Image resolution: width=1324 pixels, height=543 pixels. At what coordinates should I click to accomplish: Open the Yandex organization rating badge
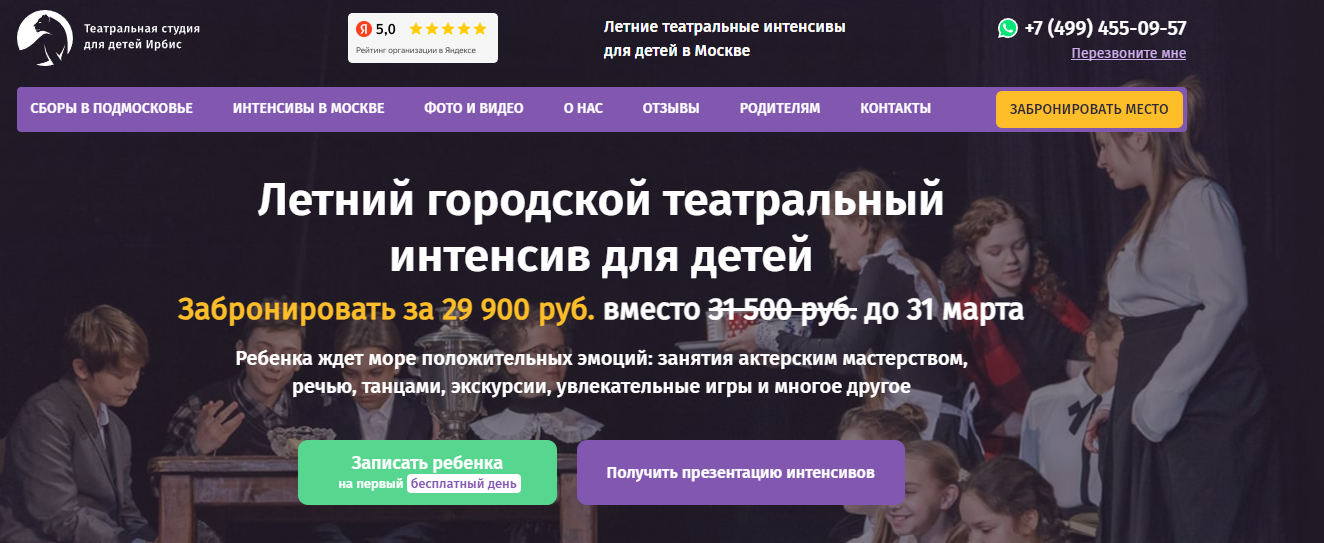click(x=423, y=38)
